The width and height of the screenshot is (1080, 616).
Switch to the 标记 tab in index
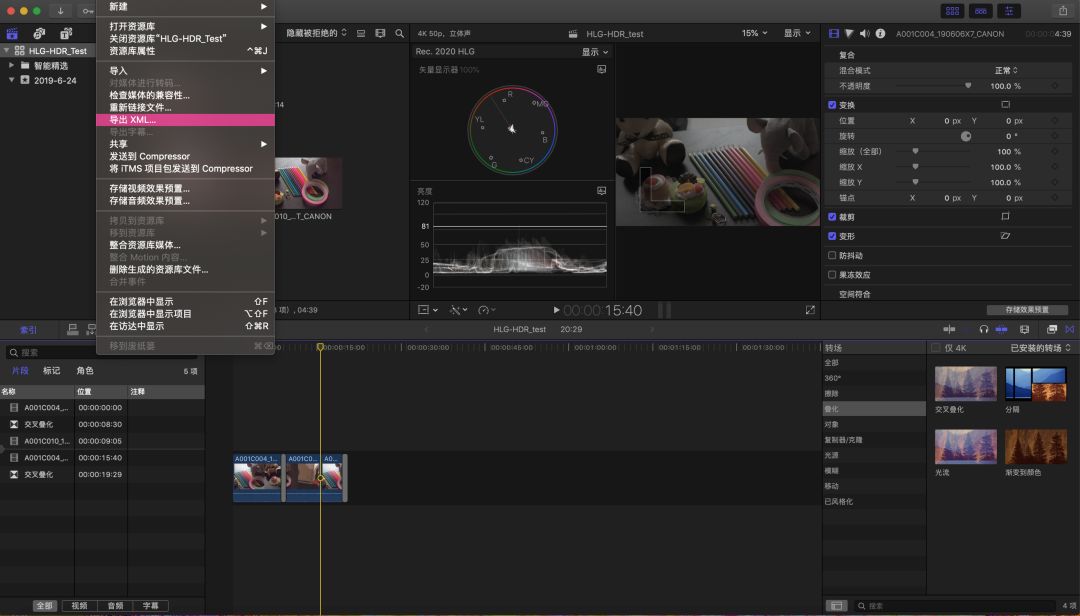click(51, 371)
